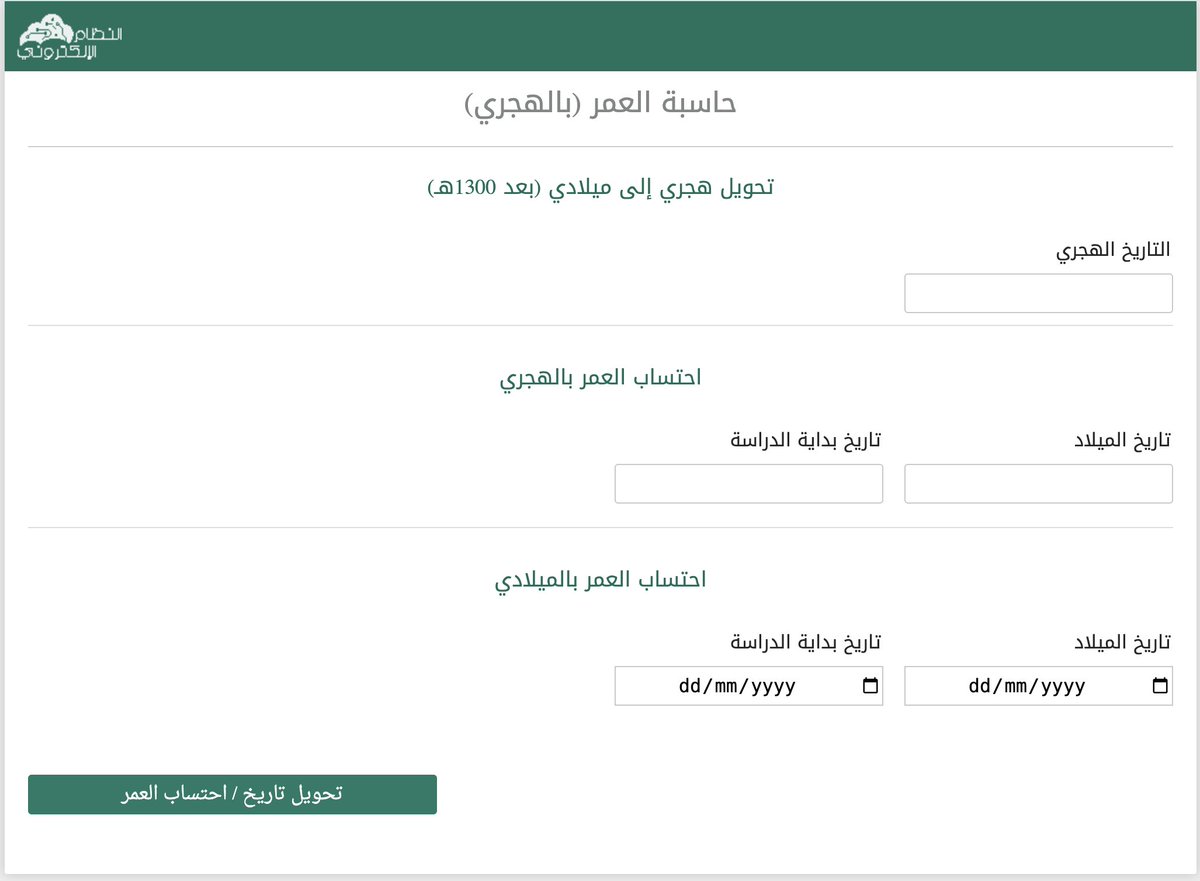Screen dimensions: 1200x881
Task: Click section heading احتساب العمر بالهجري
Action: click(x=600, y=378)
